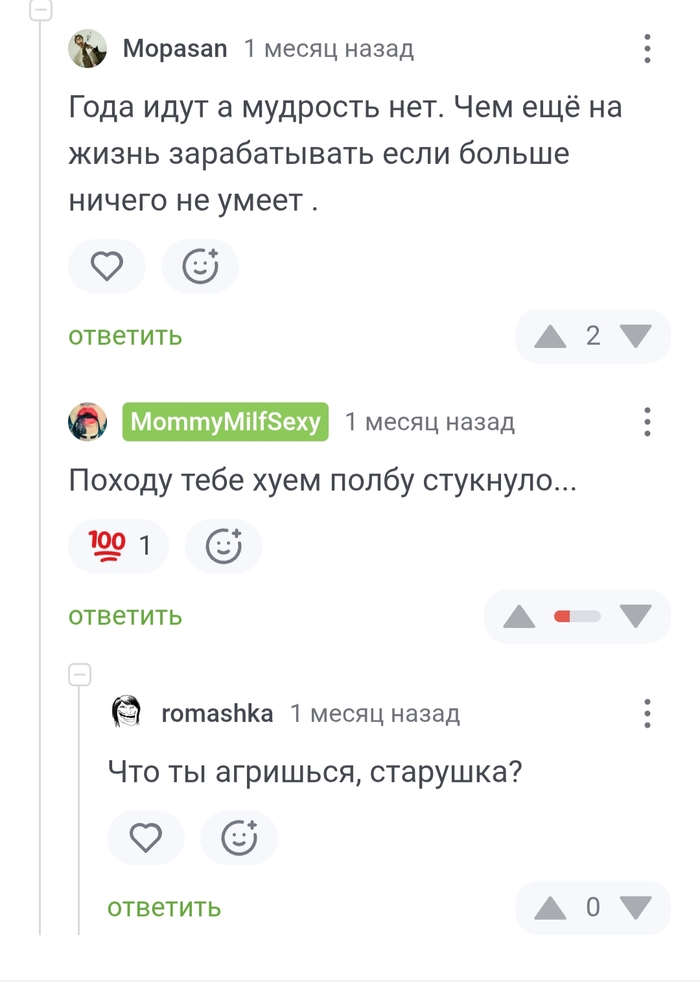Screen dimensions: 700x991
Task: Click the 100 reaction on MommyMilfSexy's comment
Action: (x=118, y=546)
